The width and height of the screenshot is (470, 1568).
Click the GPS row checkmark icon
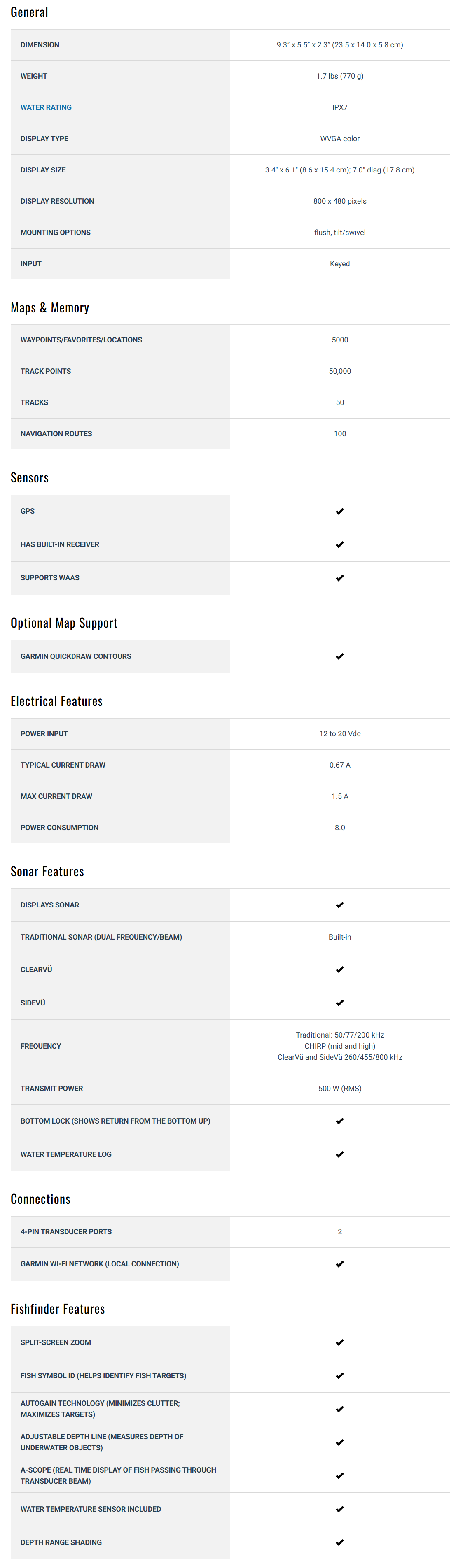click(339, 511)
